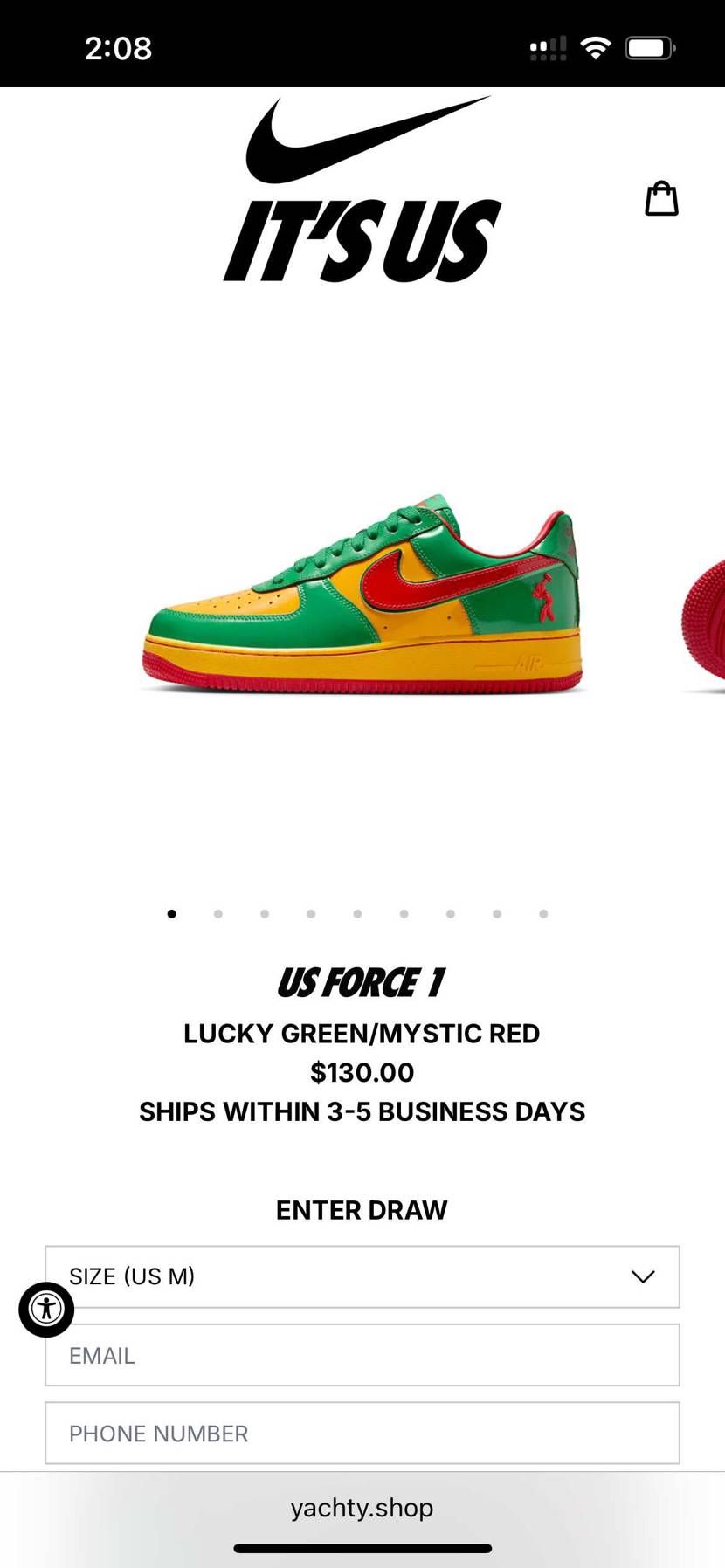The width and height of the screenshot is (725, 1568).
Task: Select the fifth carousel pagination dot
Action: point(357,914)
